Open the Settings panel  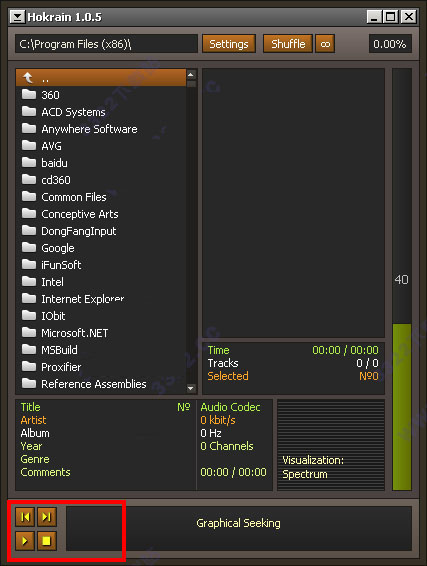point(229,44)
